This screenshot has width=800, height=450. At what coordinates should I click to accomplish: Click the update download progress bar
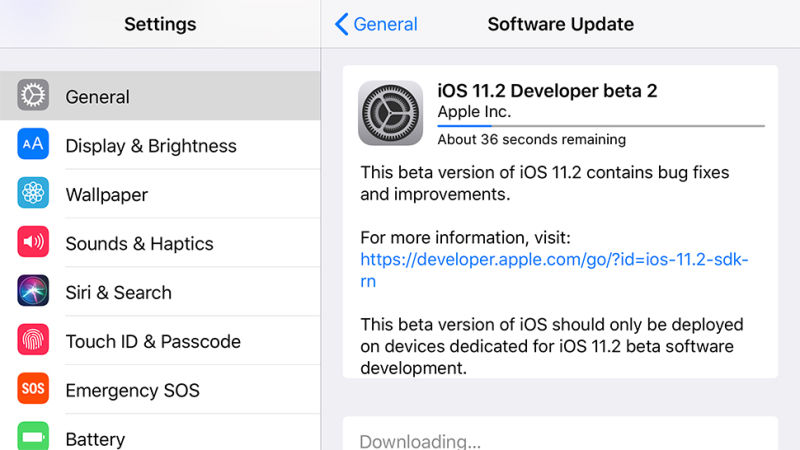(601, 126)
